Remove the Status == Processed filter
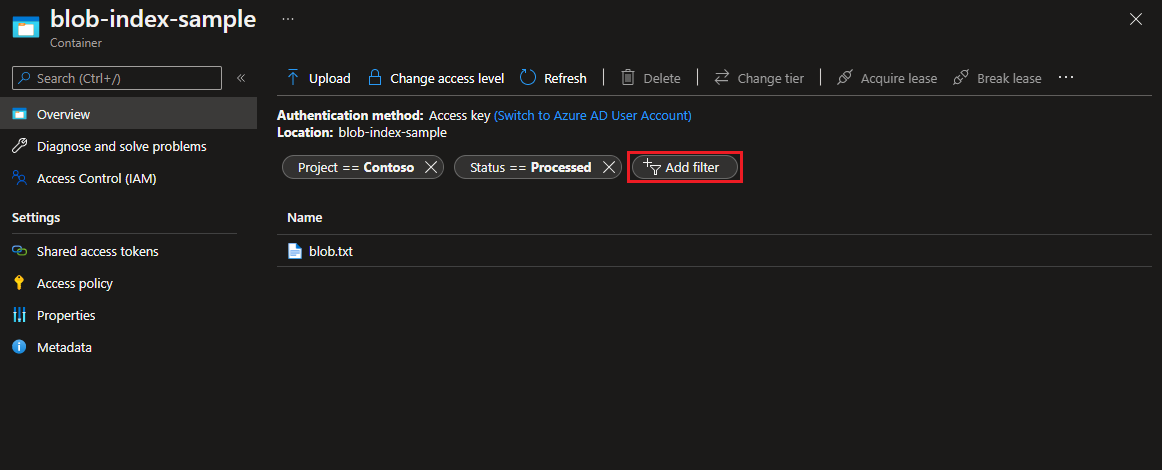Viewport: 1162px width, 470px height. [608, 168]
